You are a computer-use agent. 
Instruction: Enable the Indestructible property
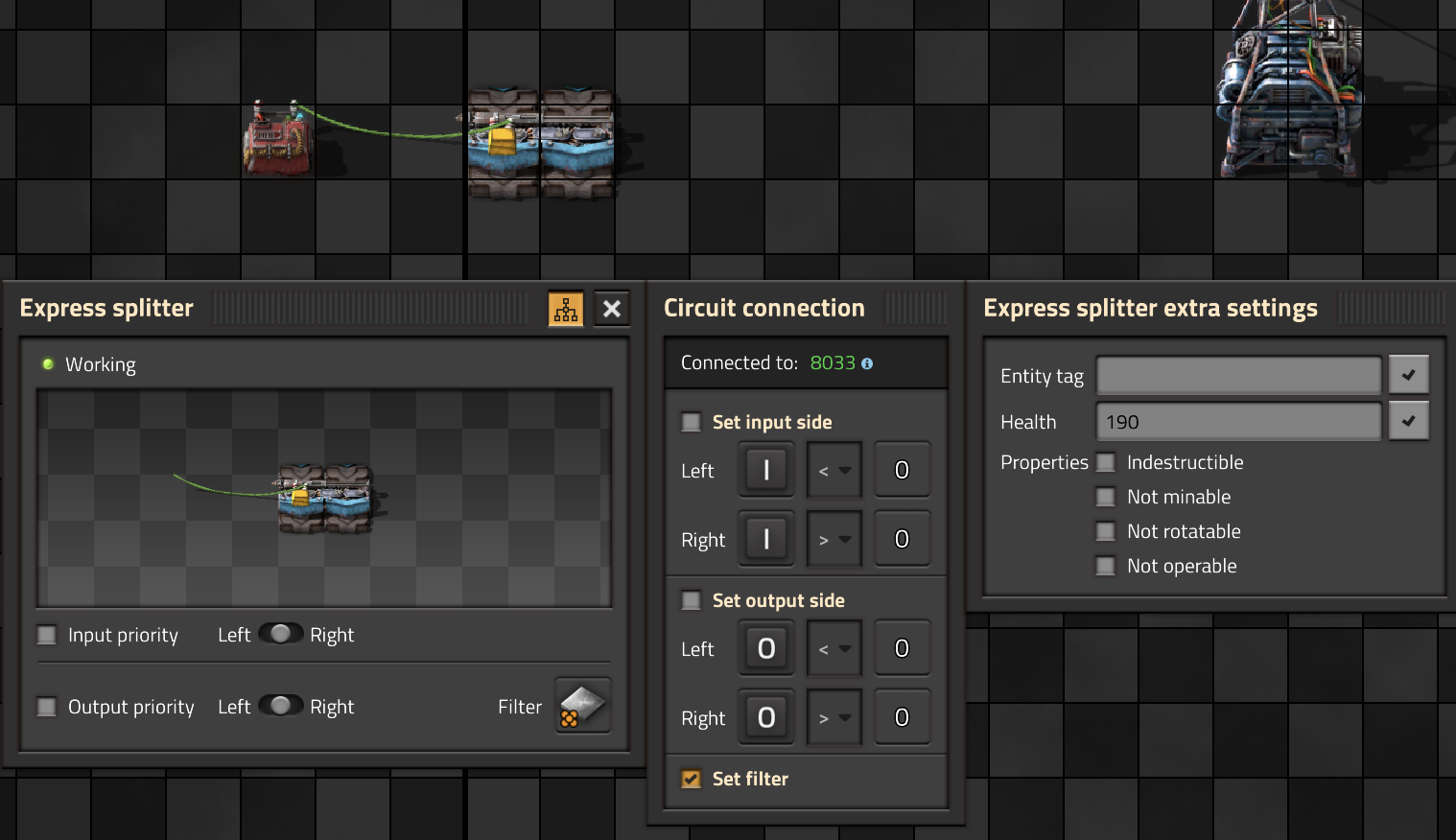coord(1106,462)
